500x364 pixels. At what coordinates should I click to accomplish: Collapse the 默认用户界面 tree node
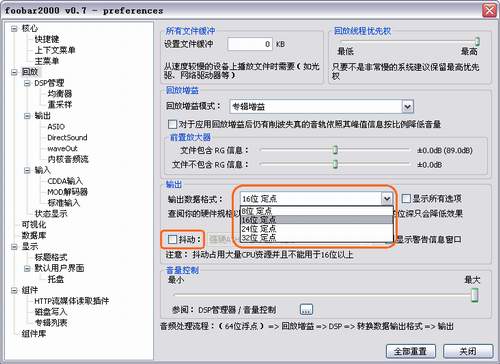click(27, 268)
